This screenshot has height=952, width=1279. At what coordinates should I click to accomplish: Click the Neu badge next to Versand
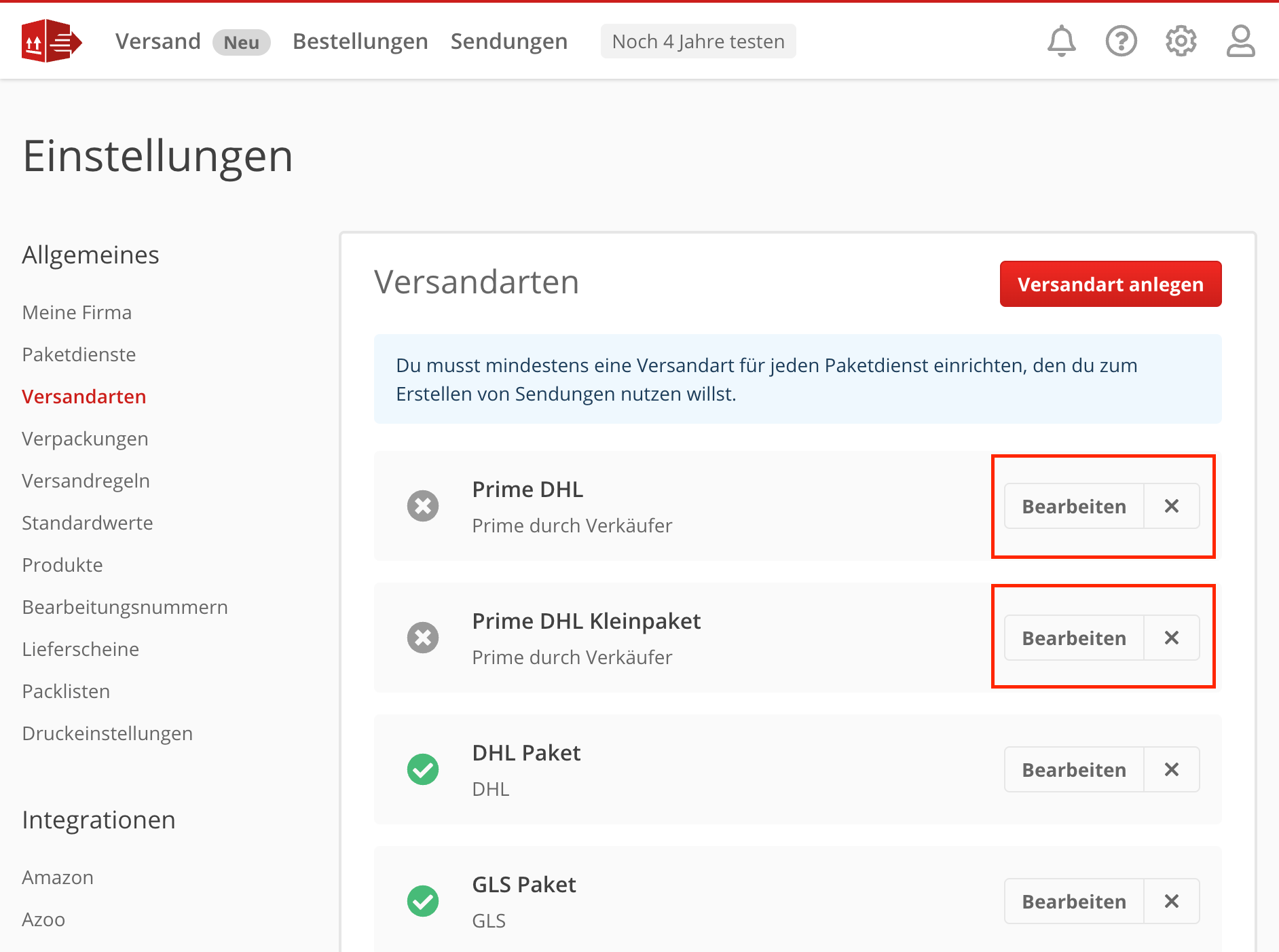242,42
